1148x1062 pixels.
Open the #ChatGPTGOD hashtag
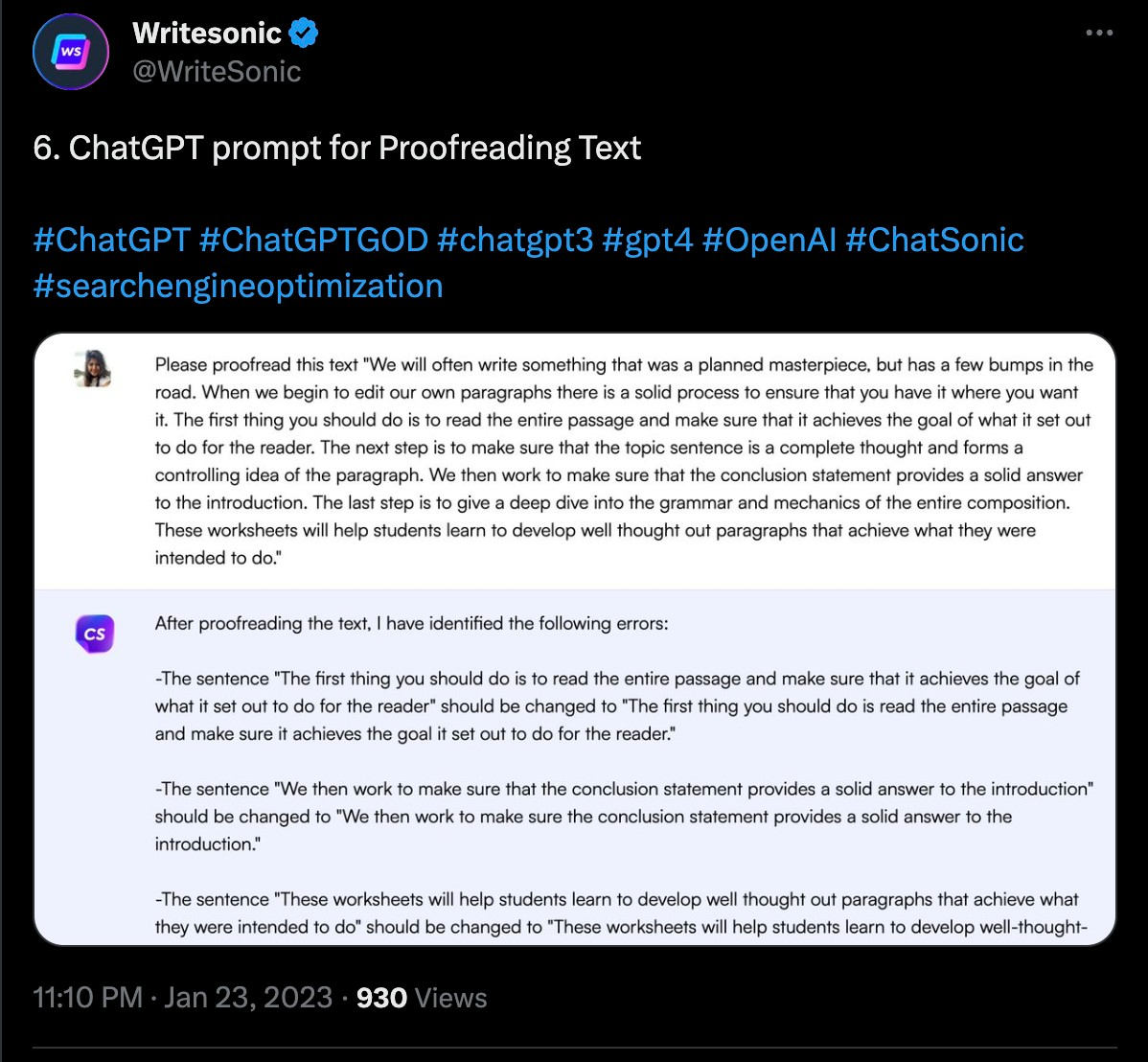tap(313, 240)
